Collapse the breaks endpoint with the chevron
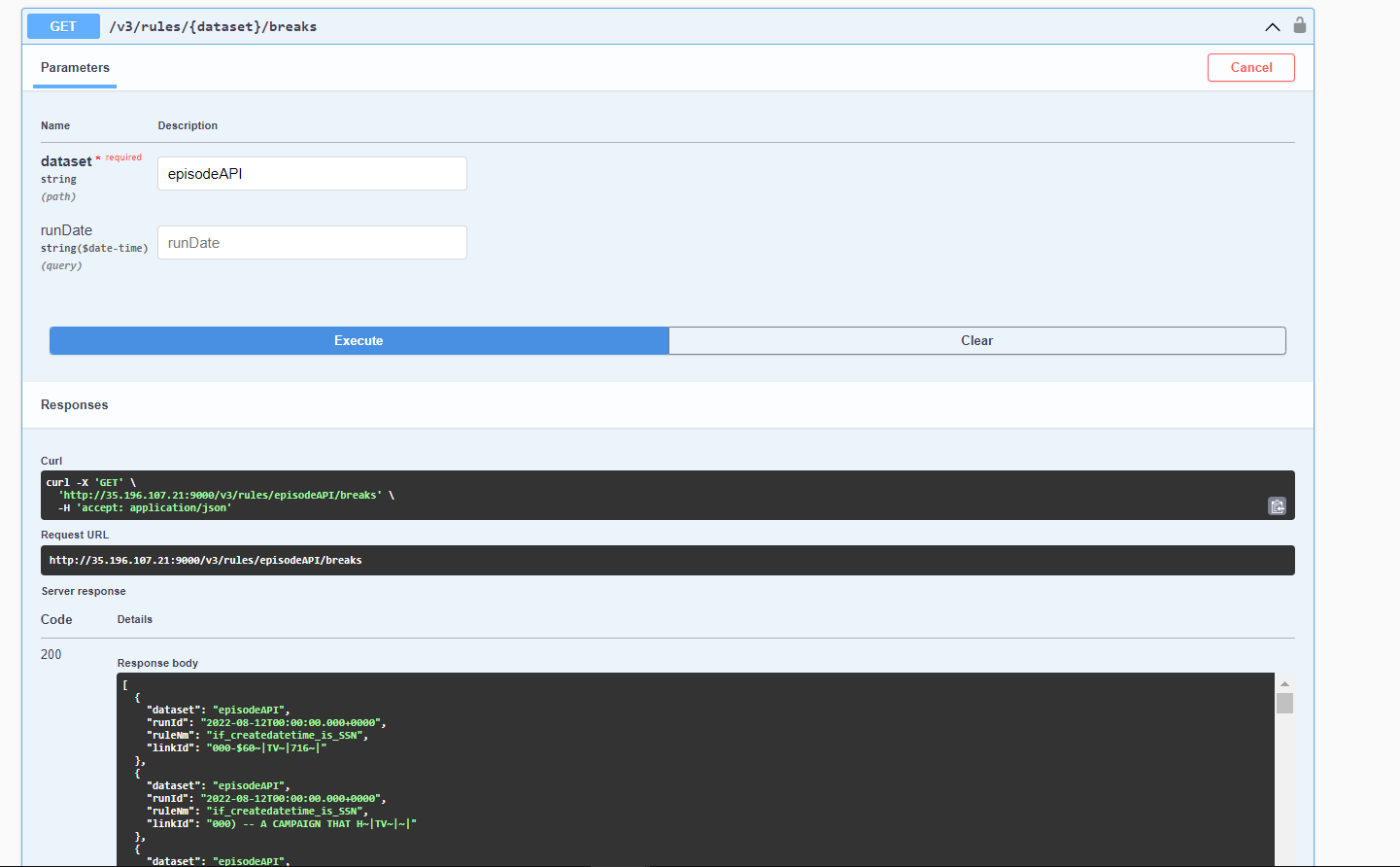 (1273, 27)
